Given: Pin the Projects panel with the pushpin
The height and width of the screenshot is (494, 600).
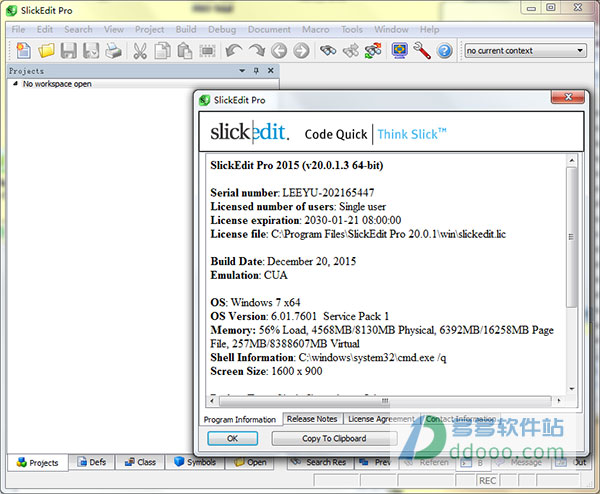Looking at the screenshot, I should tap(256, 71).
